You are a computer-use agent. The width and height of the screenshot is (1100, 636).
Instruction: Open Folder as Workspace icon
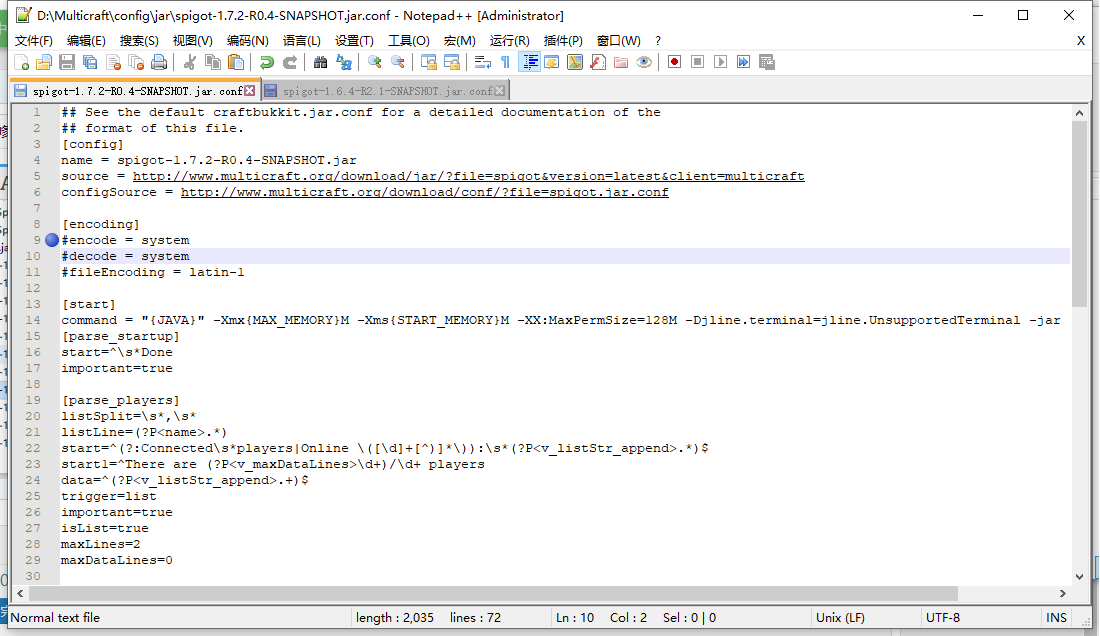point(621,62)
